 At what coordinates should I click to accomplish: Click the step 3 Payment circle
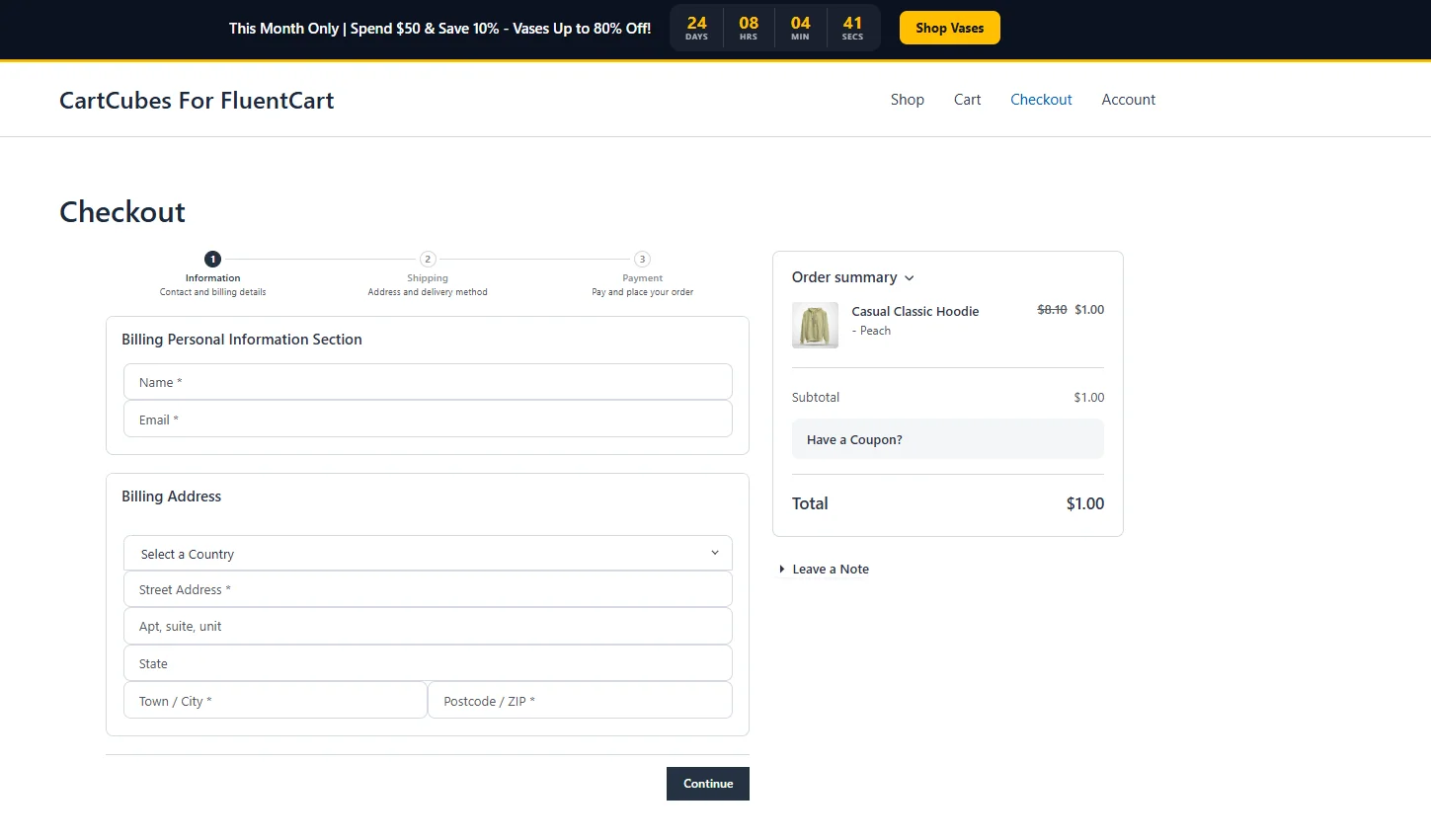coord(642,260)
